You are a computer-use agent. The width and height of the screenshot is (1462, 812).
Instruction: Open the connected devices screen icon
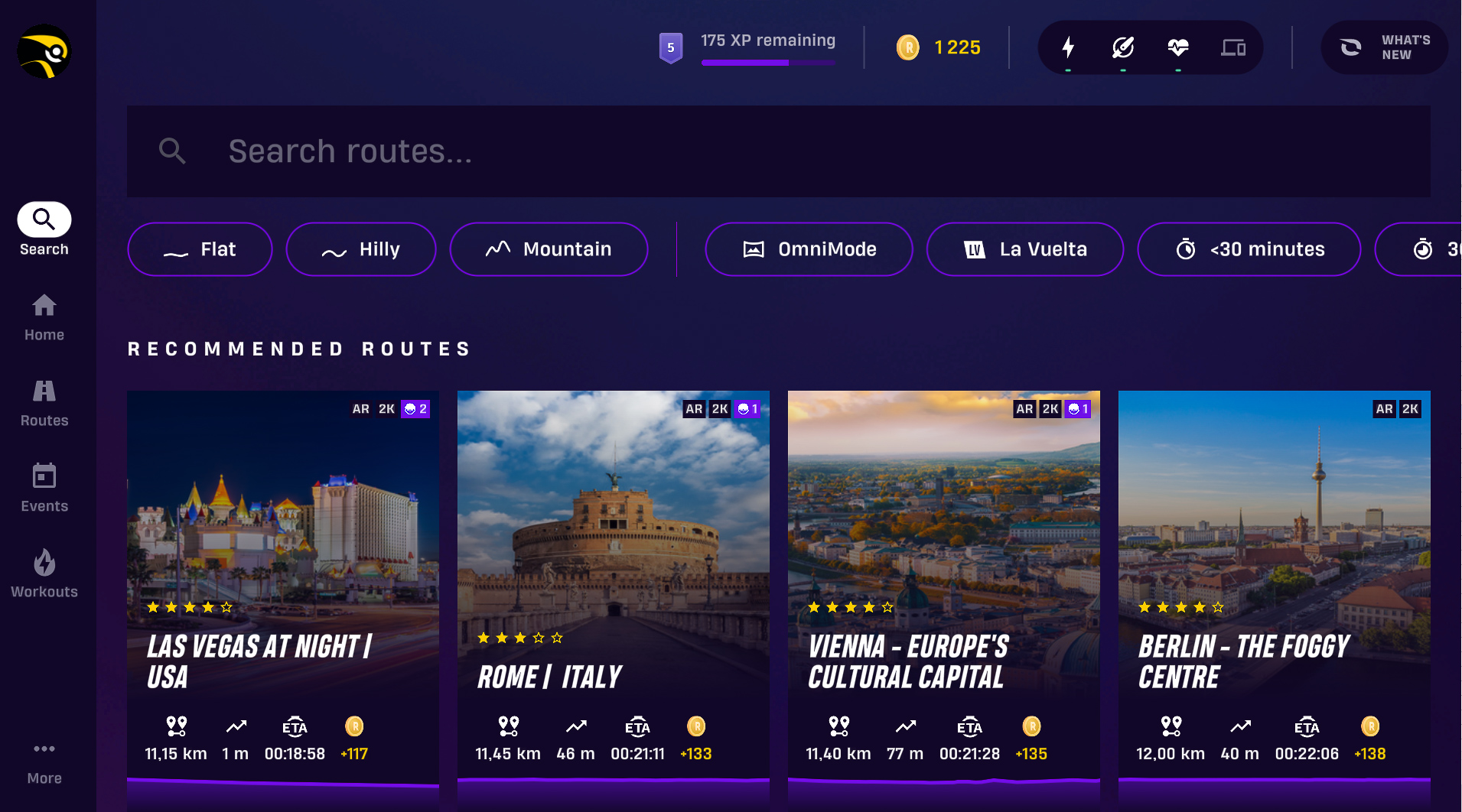1233,47
